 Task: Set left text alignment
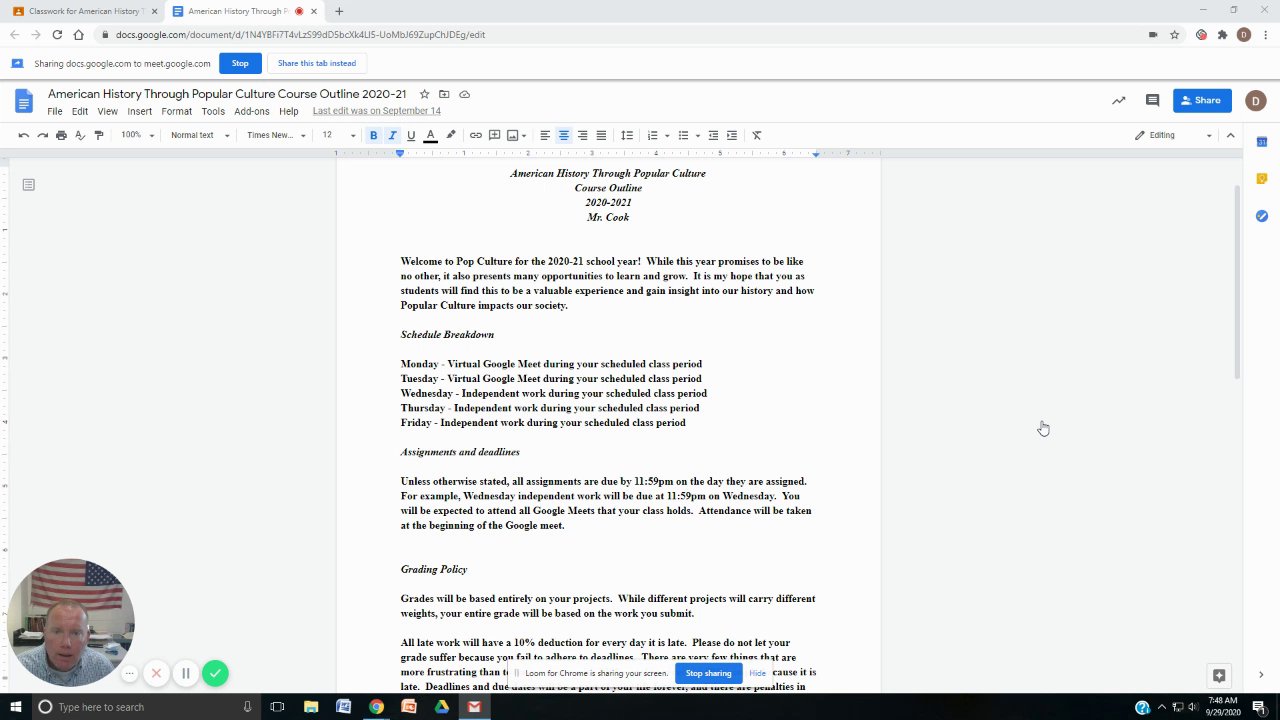545,135
